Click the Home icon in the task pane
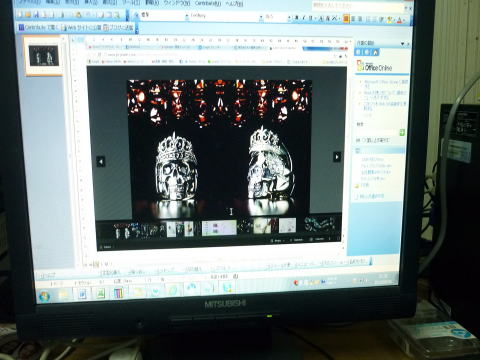 coord(376,52)
